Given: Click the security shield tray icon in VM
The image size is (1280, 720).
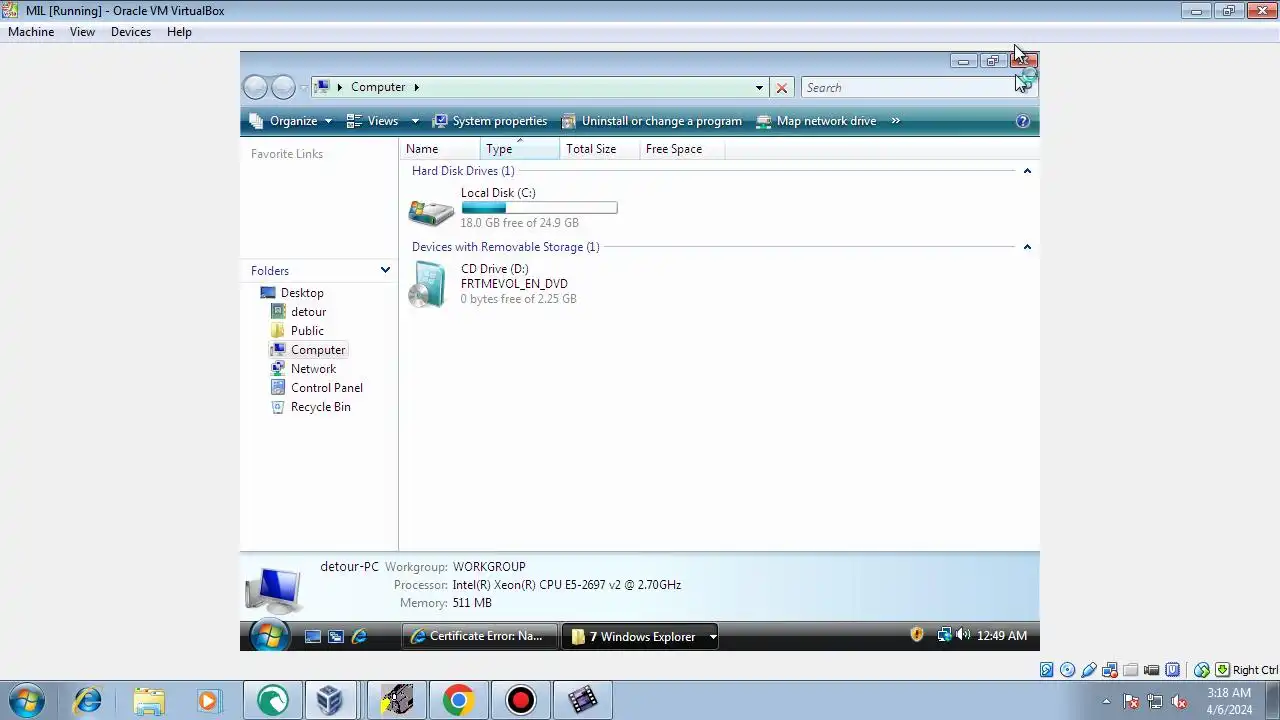Looking at the screenshot, I should (x=916, y=635).
